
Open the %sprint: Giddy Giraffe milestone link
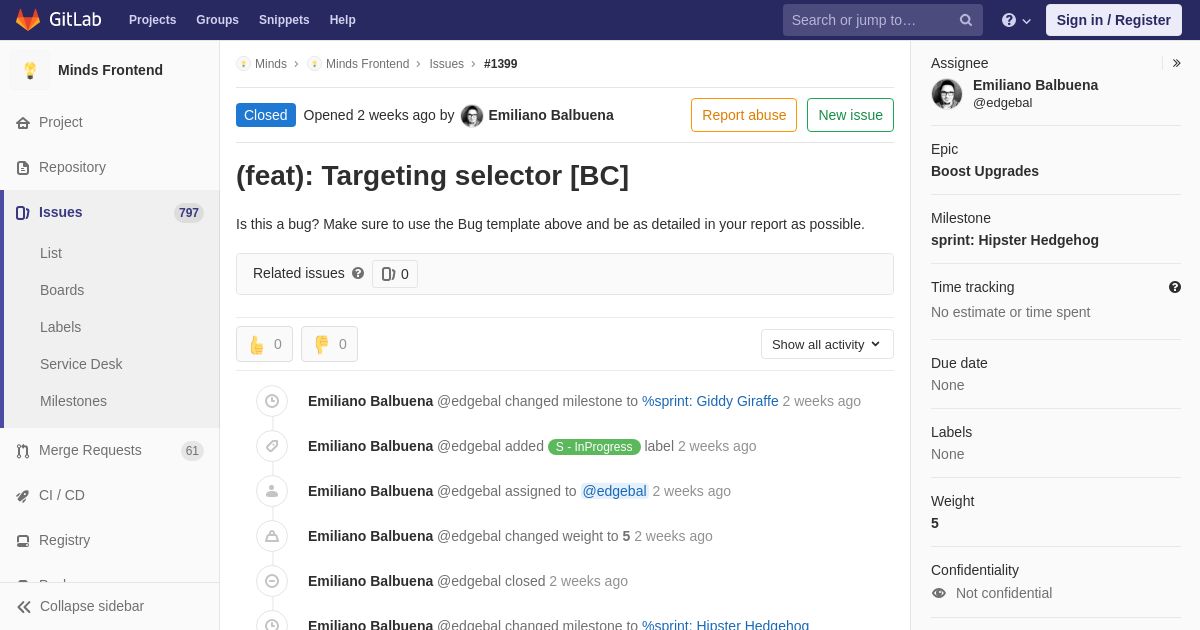coord(710,401)
